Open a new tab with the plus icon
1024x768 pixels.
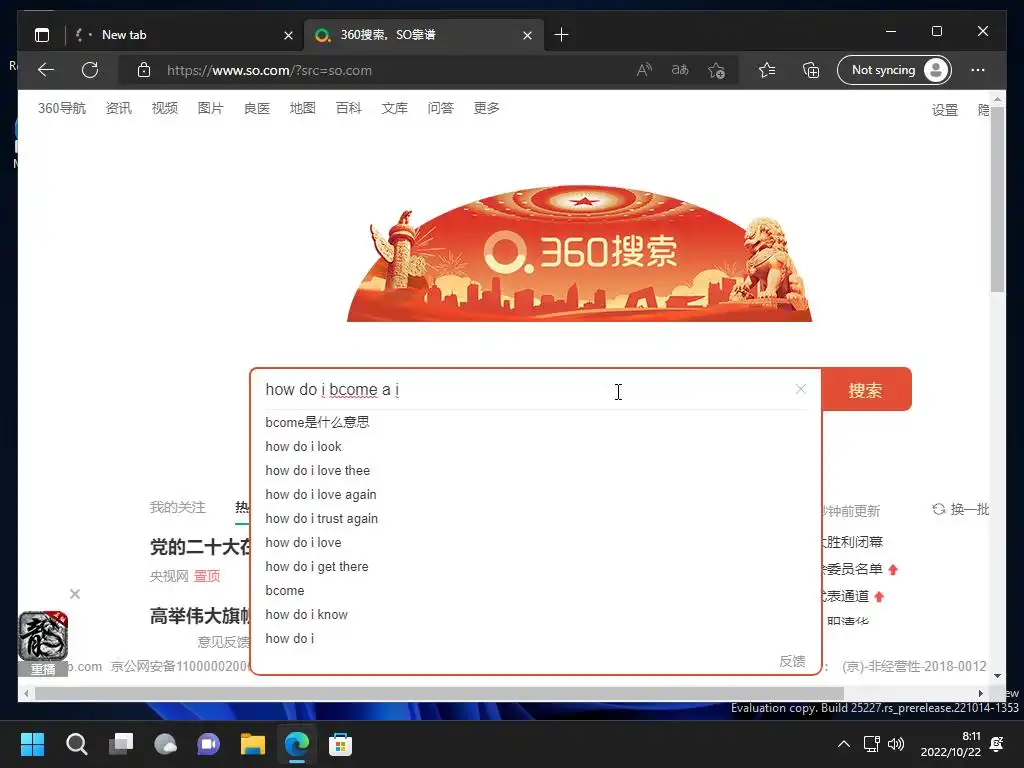coord(561,35)
